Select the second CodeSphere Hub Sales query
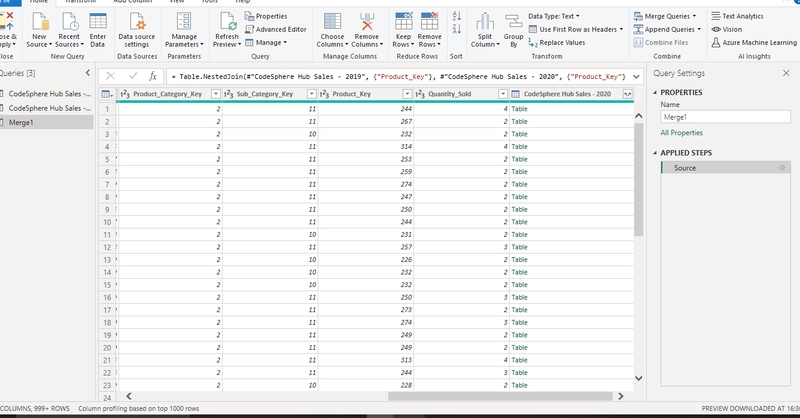 point(46,108)
